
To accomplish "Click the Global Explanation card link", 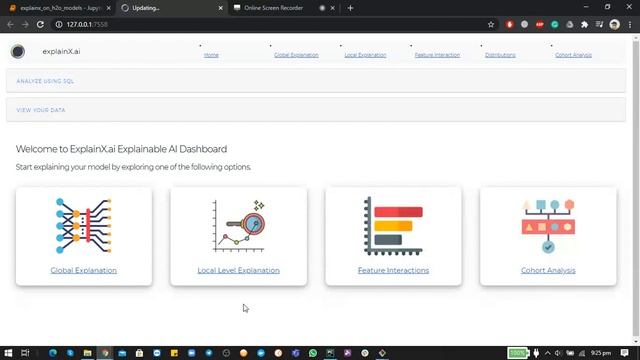I will 84,270.
